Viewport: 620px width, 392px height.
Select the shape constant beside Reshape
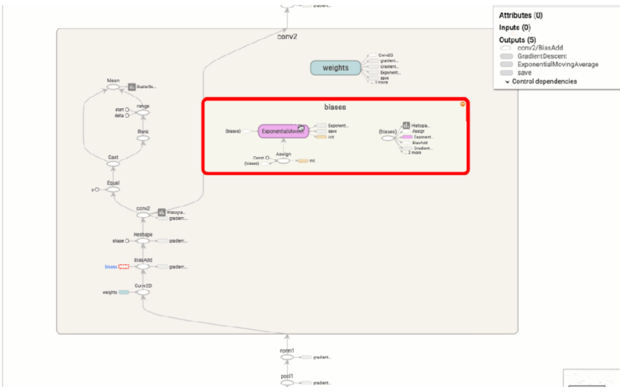click(x=127, y=241)
